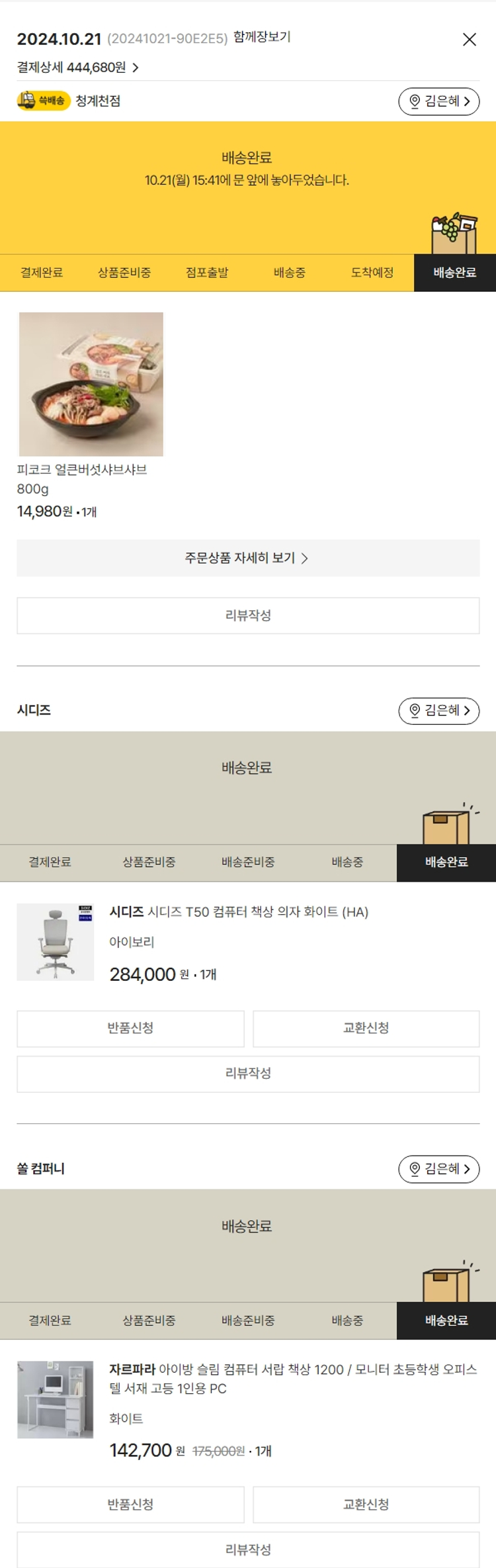Viewport: 496px width, 1568px height.
Task: Select 도착예정 step in 쓱배송 progress
Action: point(372,273)
